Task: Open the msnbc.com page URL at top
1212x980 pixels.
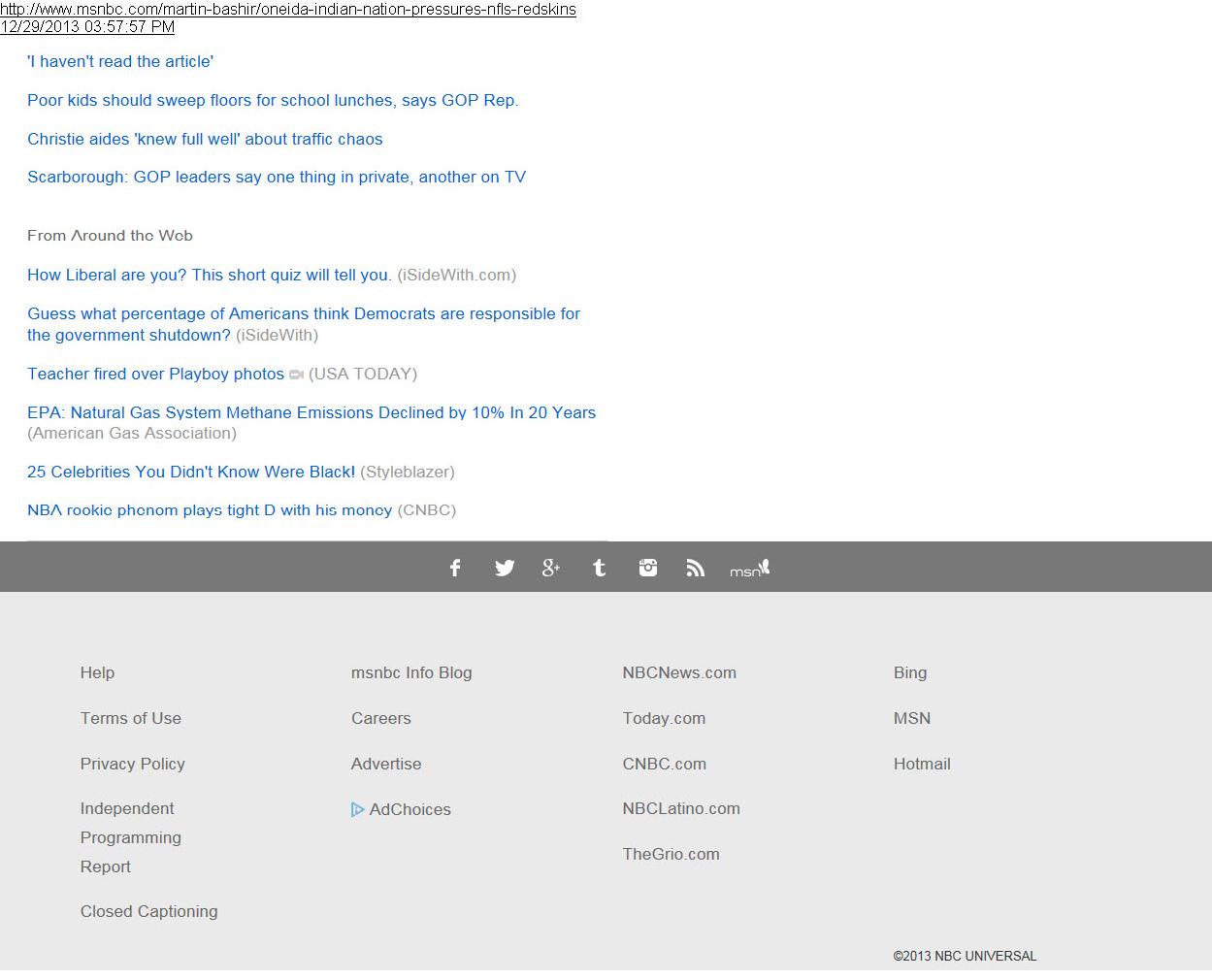Action: (288, 10)
